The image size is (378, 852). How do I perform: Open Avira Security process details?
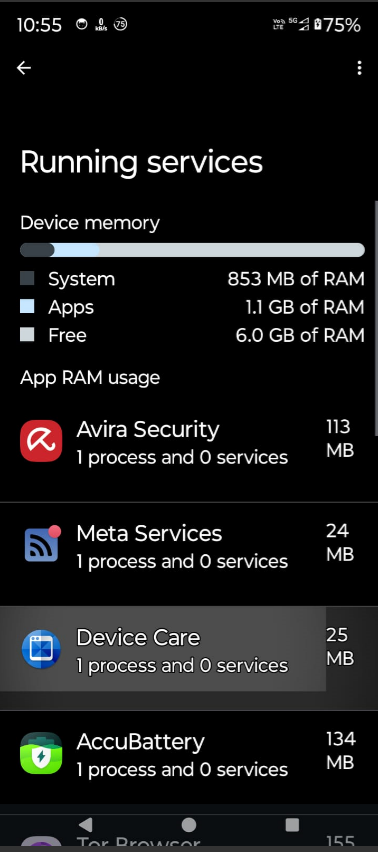click(189, 441)
